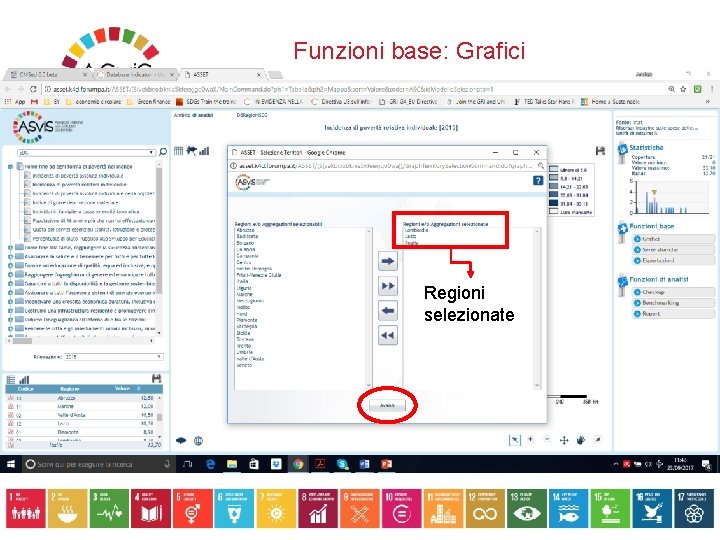Open 'SDGs Train the trainer' bookmark
The width and height of the screenshot is (720, 540).
click(x=206, y=101)
